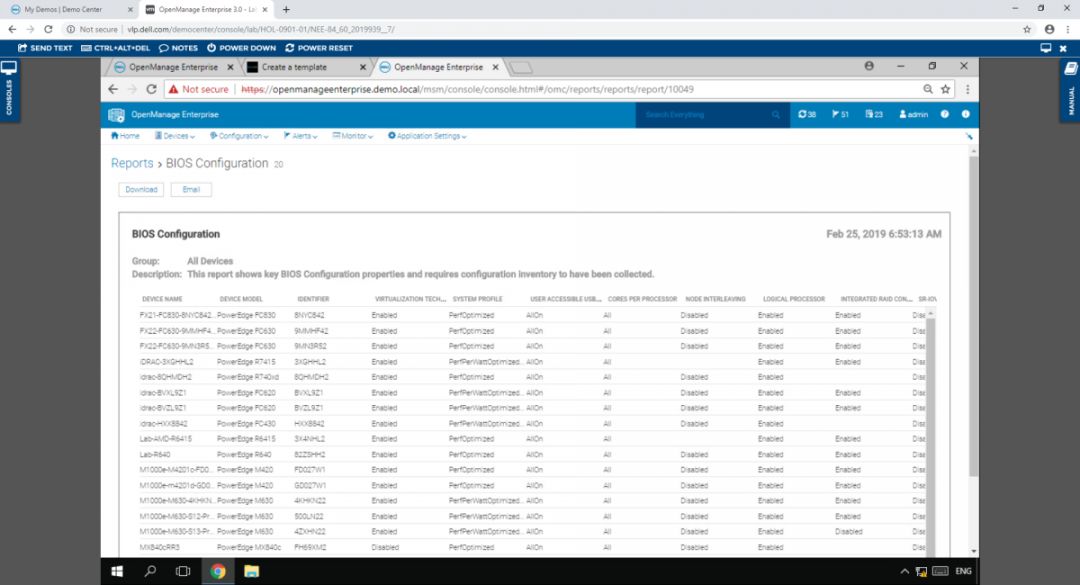
Task: Expand the Application Settings menu
Action: tap(427, 136)
